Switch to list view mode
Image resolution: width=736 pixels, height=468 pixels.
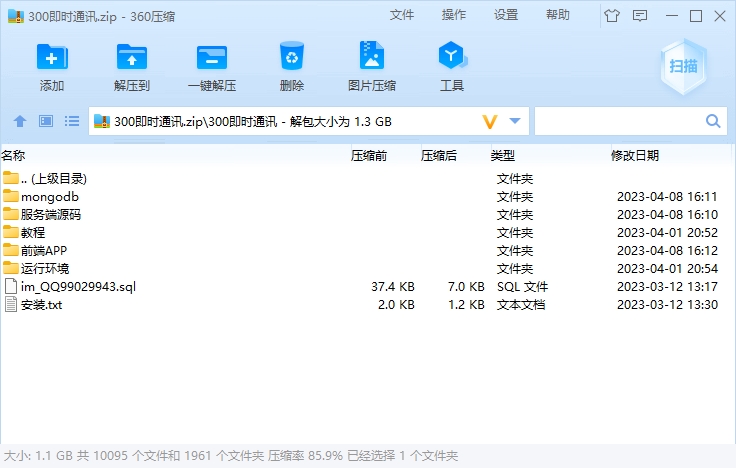(x=72, y=121)
